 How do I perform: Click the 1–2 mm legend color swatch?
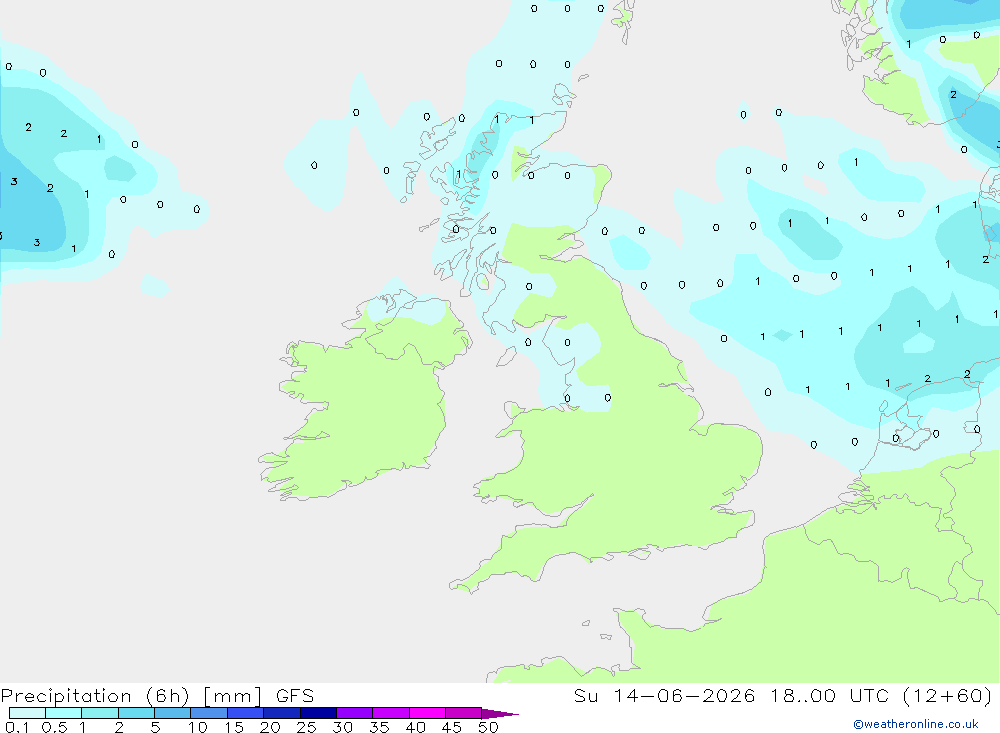pyautogui.click(x=100, y=713)
